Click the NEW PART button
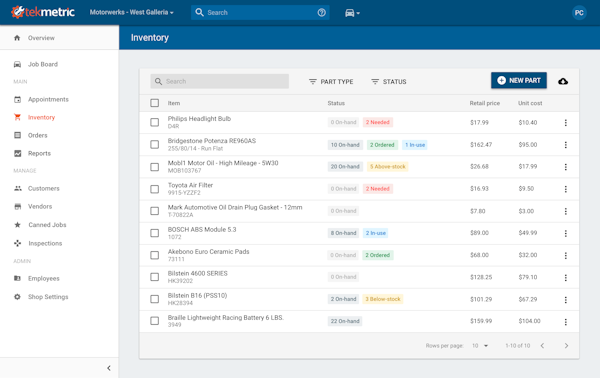 (518, 80)
